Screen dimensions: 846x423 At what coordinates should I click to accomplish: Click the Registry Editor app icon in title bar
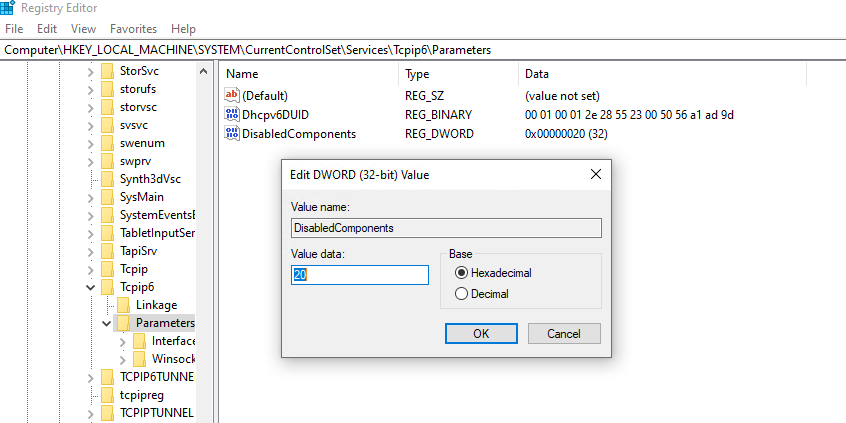8,8
